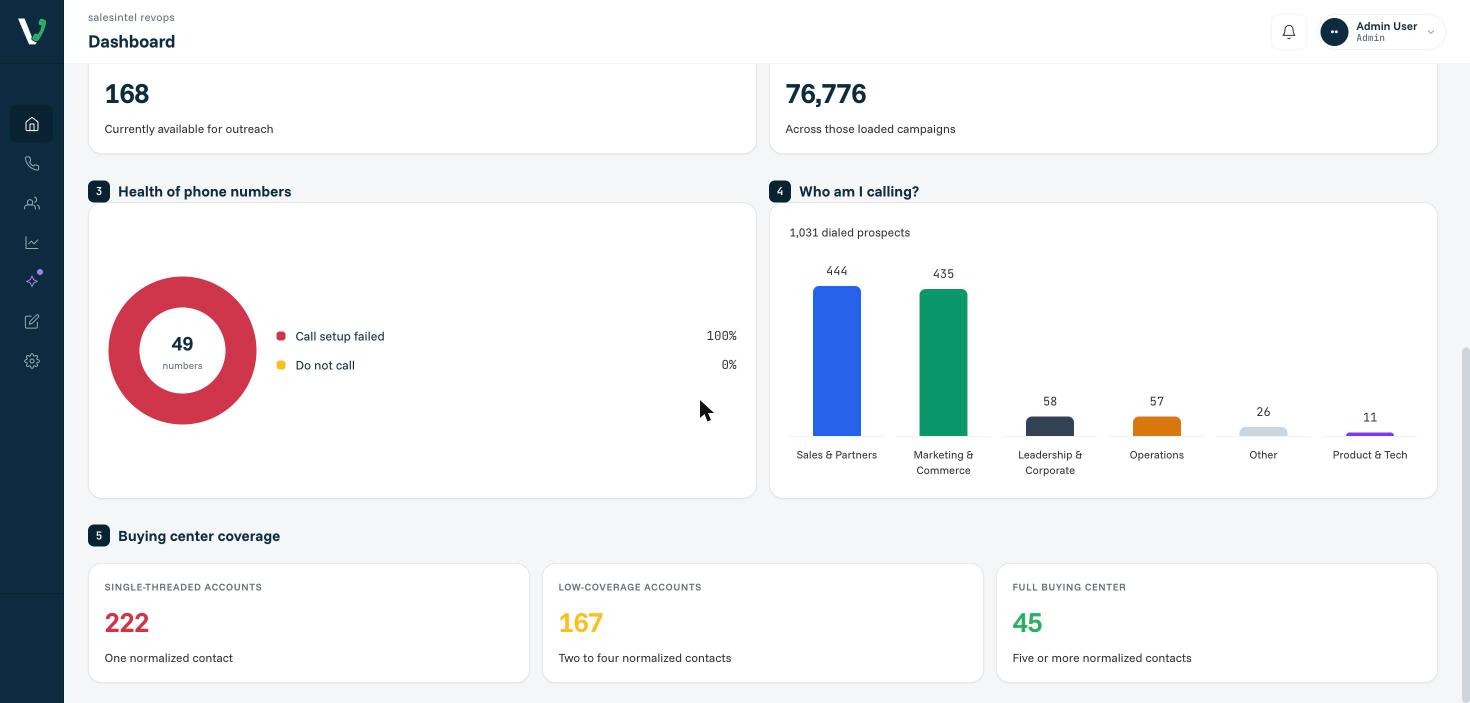This screenshot has width=1470, height=703.
Task: Select the green Marketing & Commerce bar
Action: point(943,362)
